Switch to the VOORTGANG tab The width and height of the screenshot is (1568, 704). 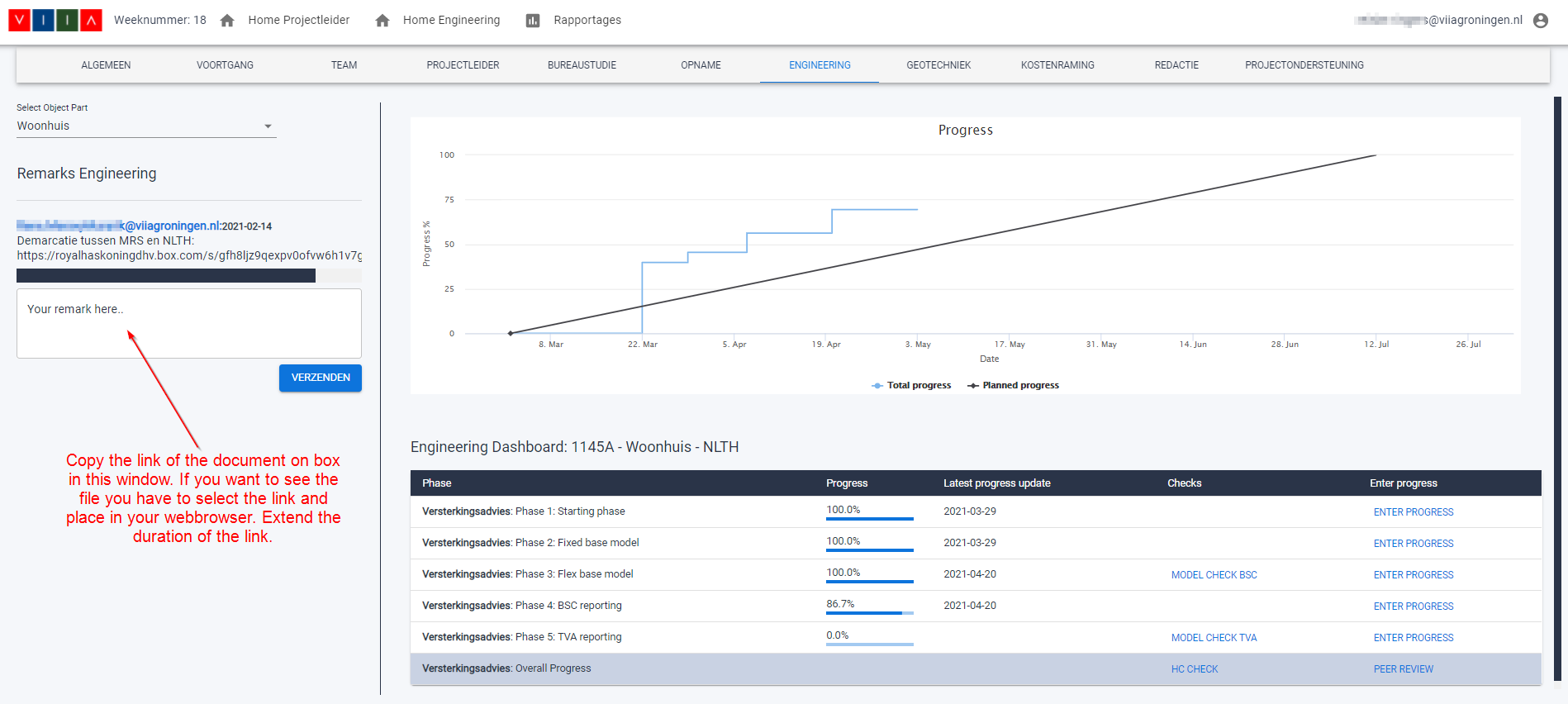(225, 65)
